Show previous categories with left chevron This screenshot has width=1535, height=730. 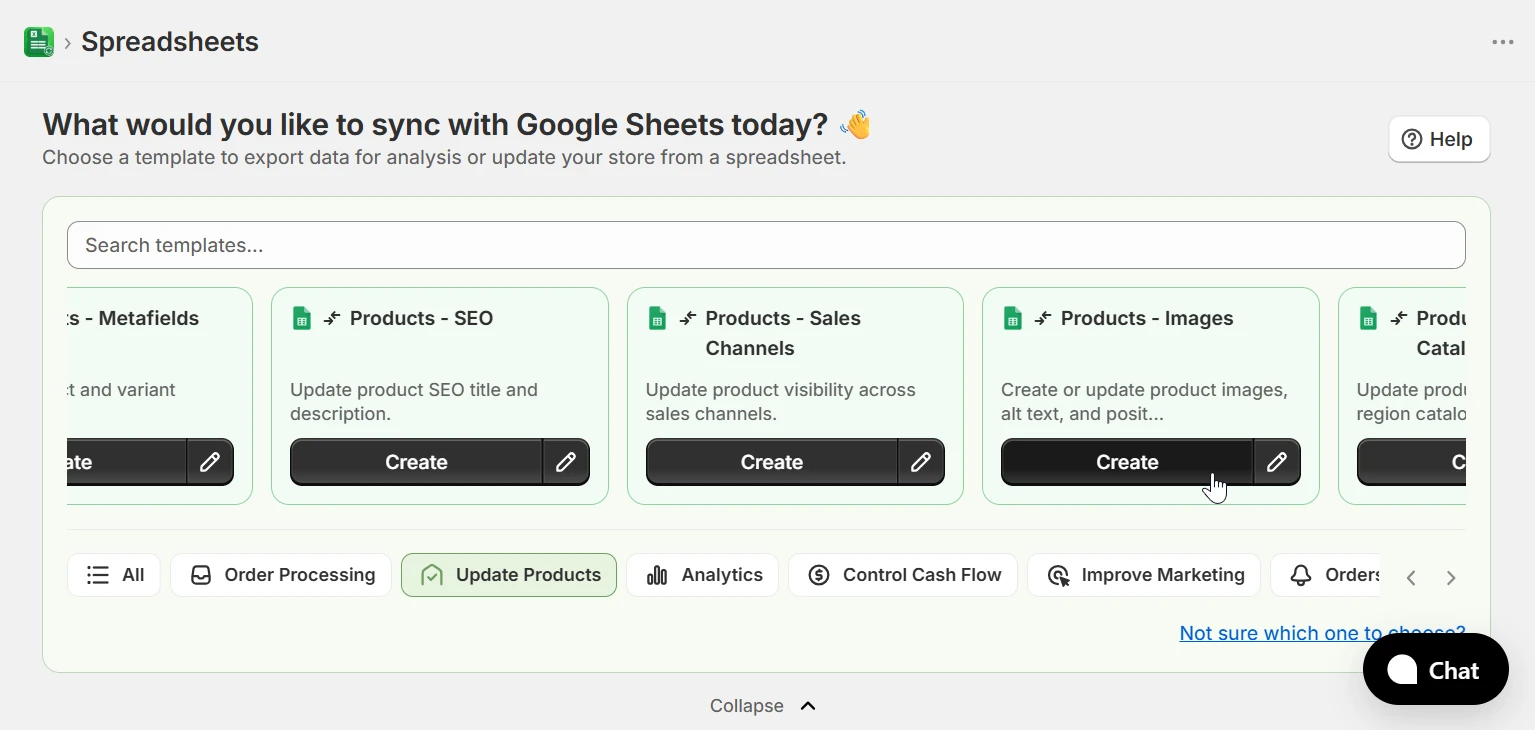click(x=1411, y=578)
